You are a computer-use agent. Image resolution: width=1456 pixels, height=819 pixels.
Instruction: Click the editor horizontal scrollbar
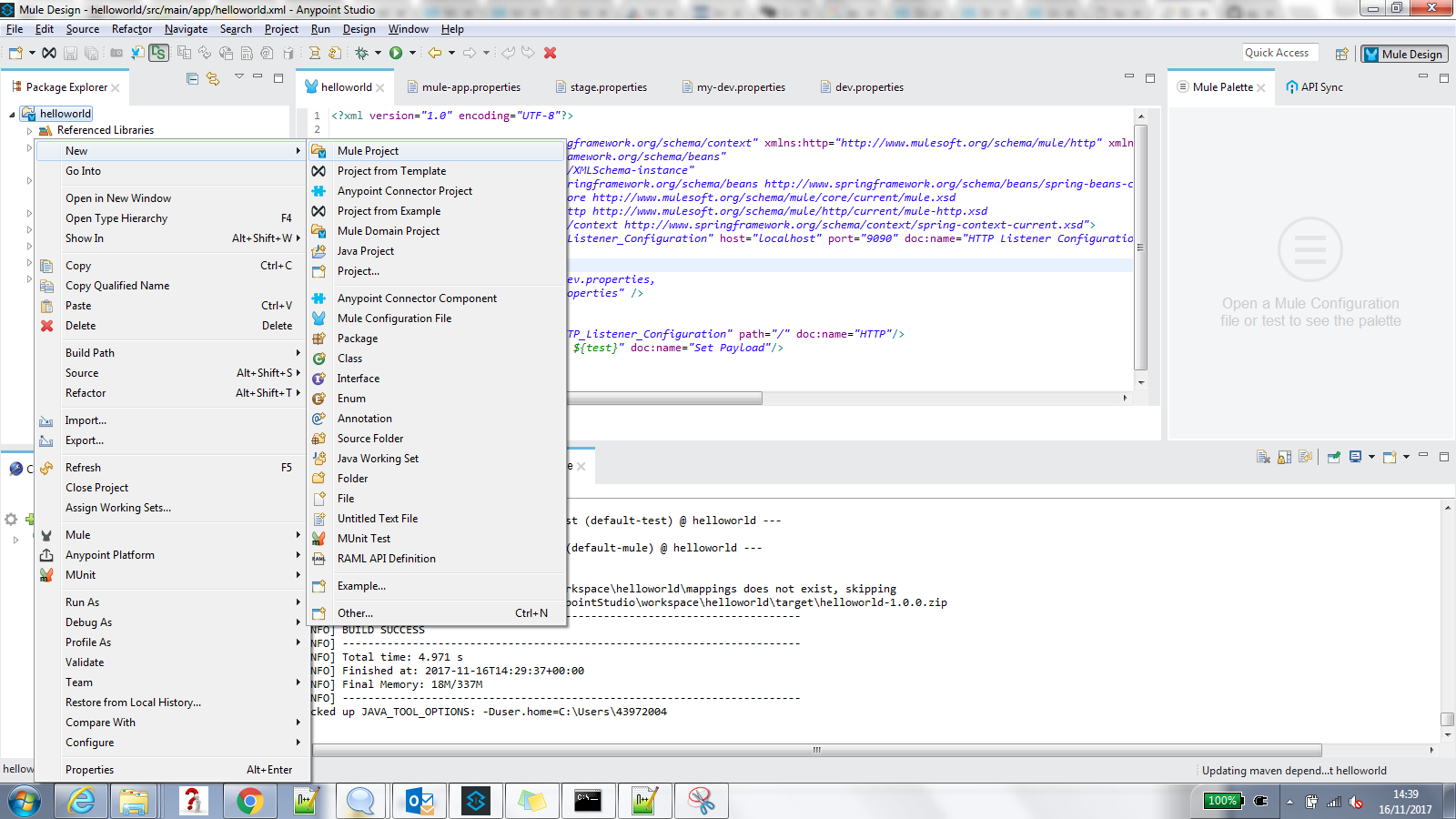pyautogui.click(x=664, y=398)
